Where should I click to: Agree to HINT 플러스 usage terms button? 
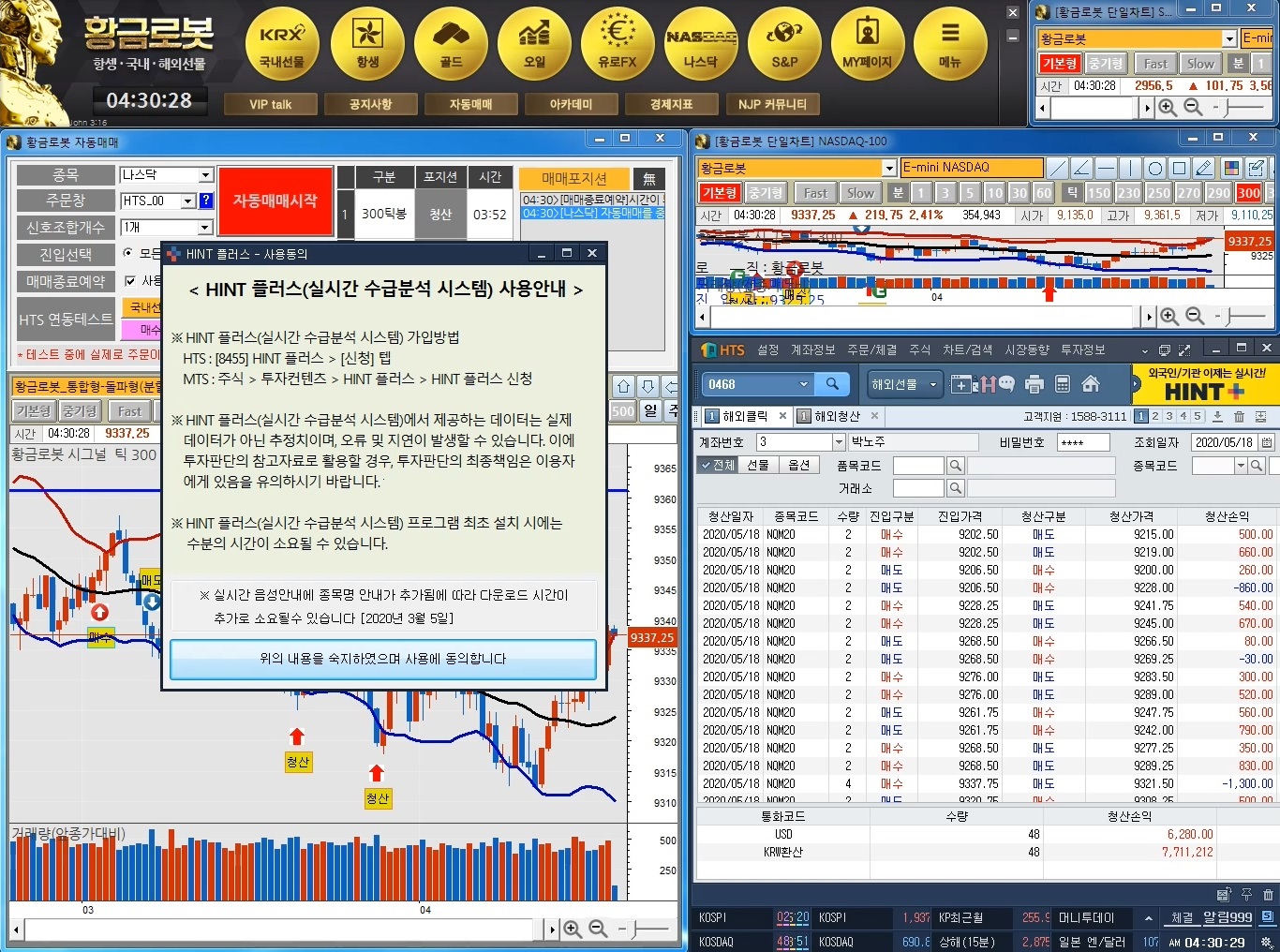383,659
